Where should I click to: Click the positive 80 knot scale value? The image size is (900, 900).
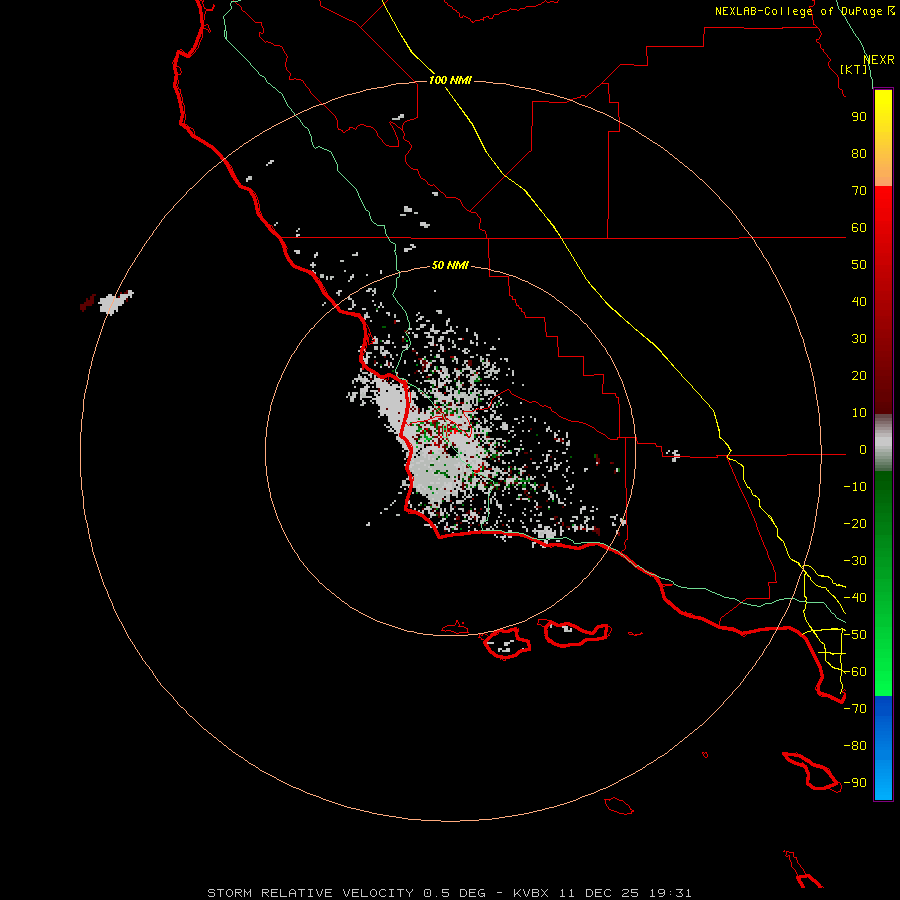pyautogui.click(x=859, y=154)
